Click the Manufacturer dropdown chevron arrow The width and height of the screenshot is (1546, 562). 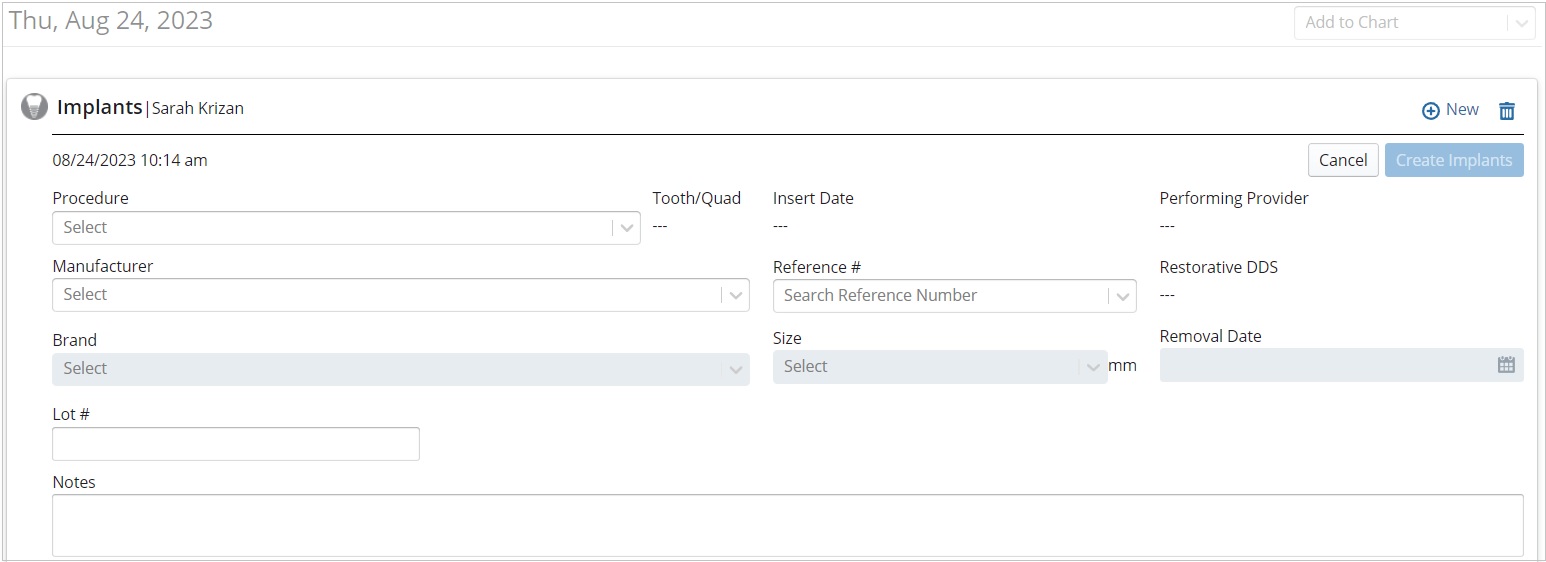736,295
